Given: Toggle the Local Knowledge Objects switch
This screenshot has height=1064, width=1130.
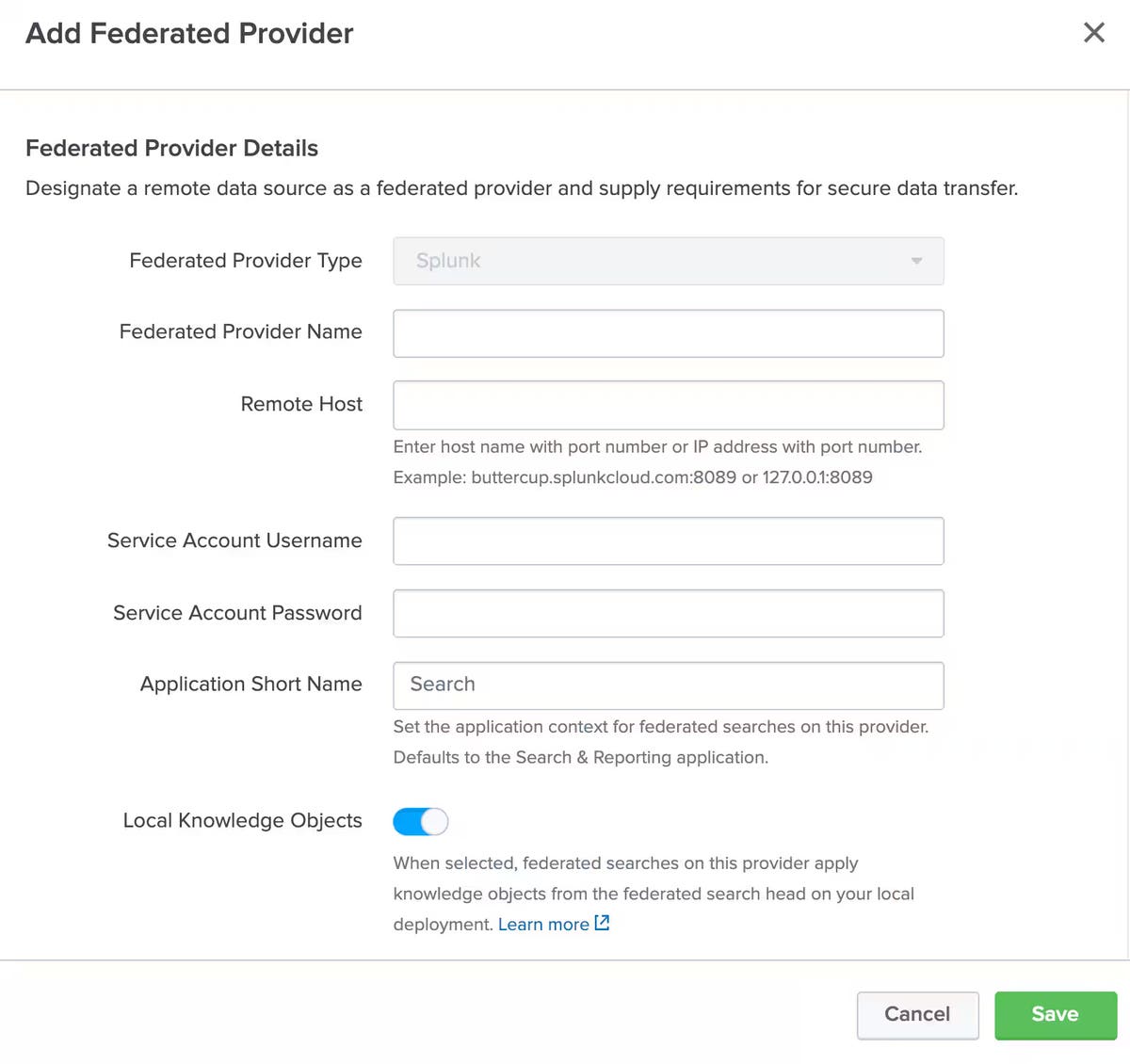Looking at the screenshot, I should [x=421, y=822].
